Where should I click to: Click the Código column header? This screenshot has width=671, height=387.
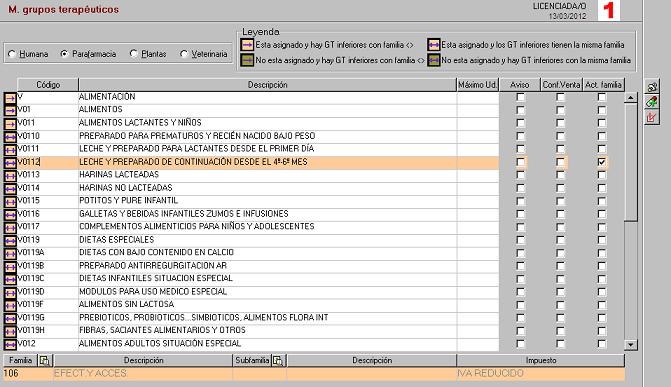click(48, 85)
